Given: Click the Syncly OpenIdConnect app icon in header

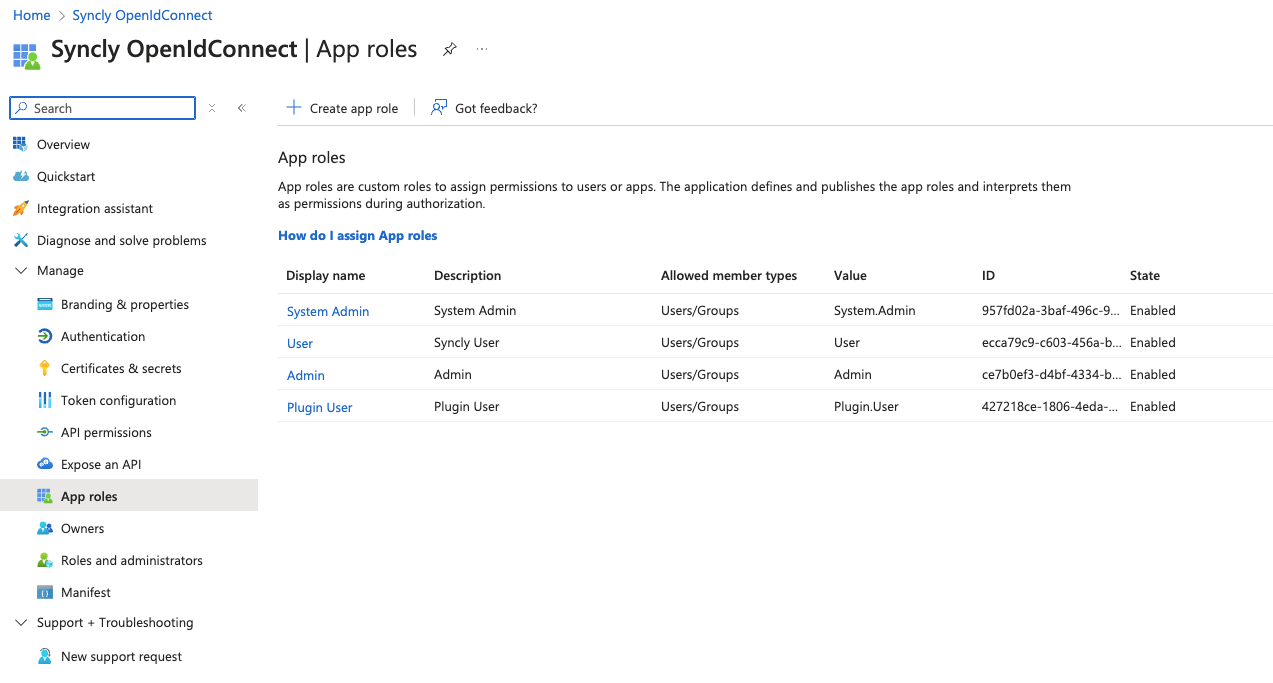Looking at the screenshot, I should tap(26, 55).
